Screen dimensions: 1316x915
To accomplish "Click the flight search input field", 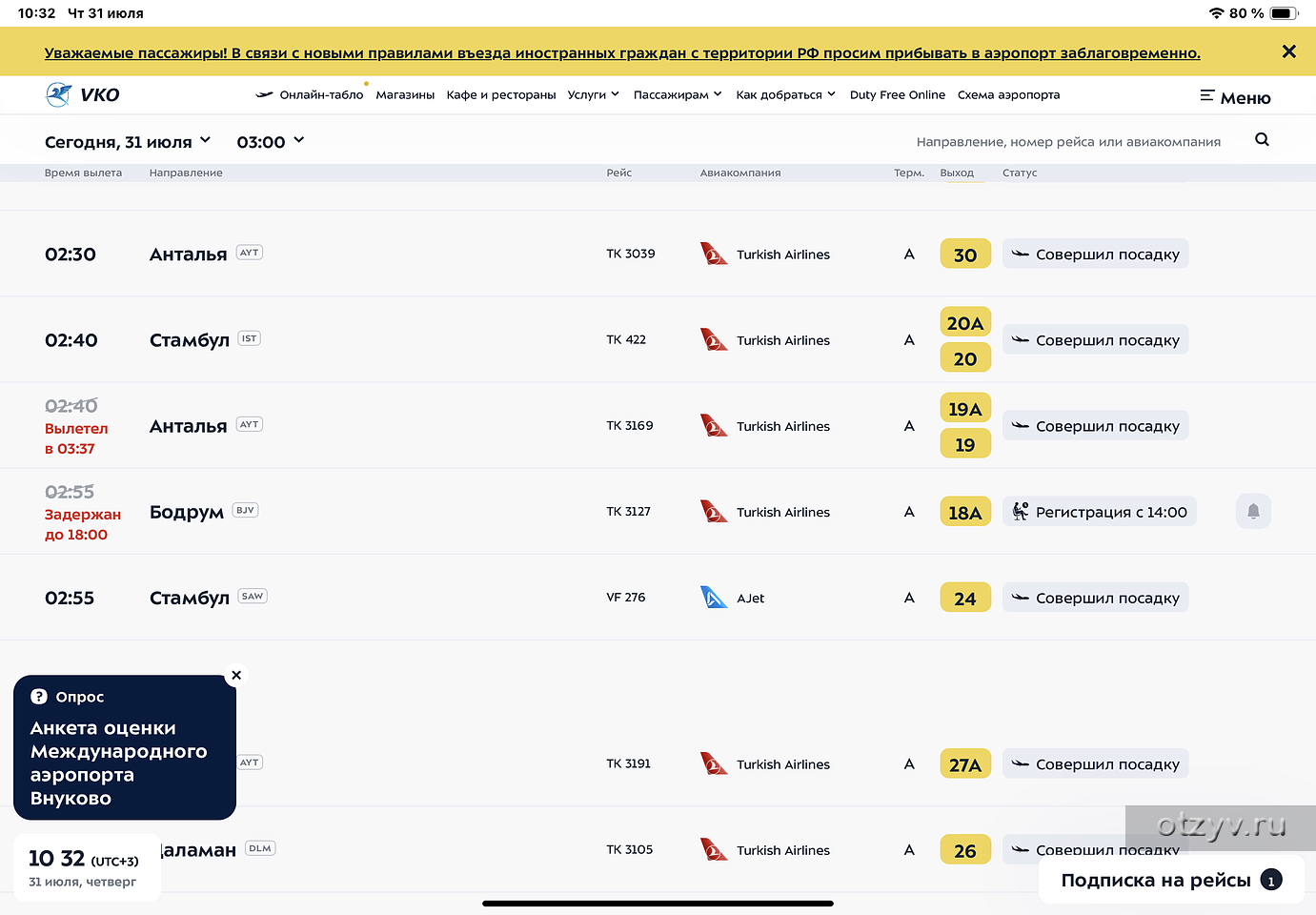I will [1067, 140].
